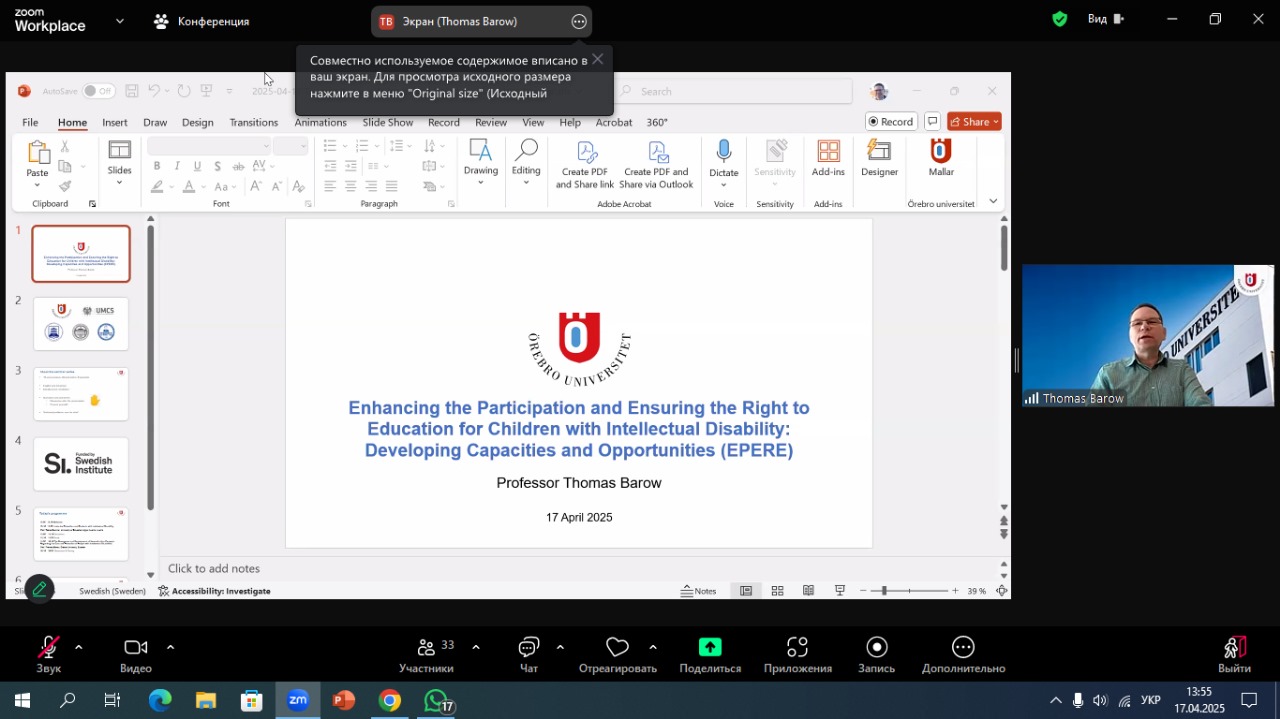1280x719 pixels.
Task: Start recording with the Record icon
Action: 876,655
